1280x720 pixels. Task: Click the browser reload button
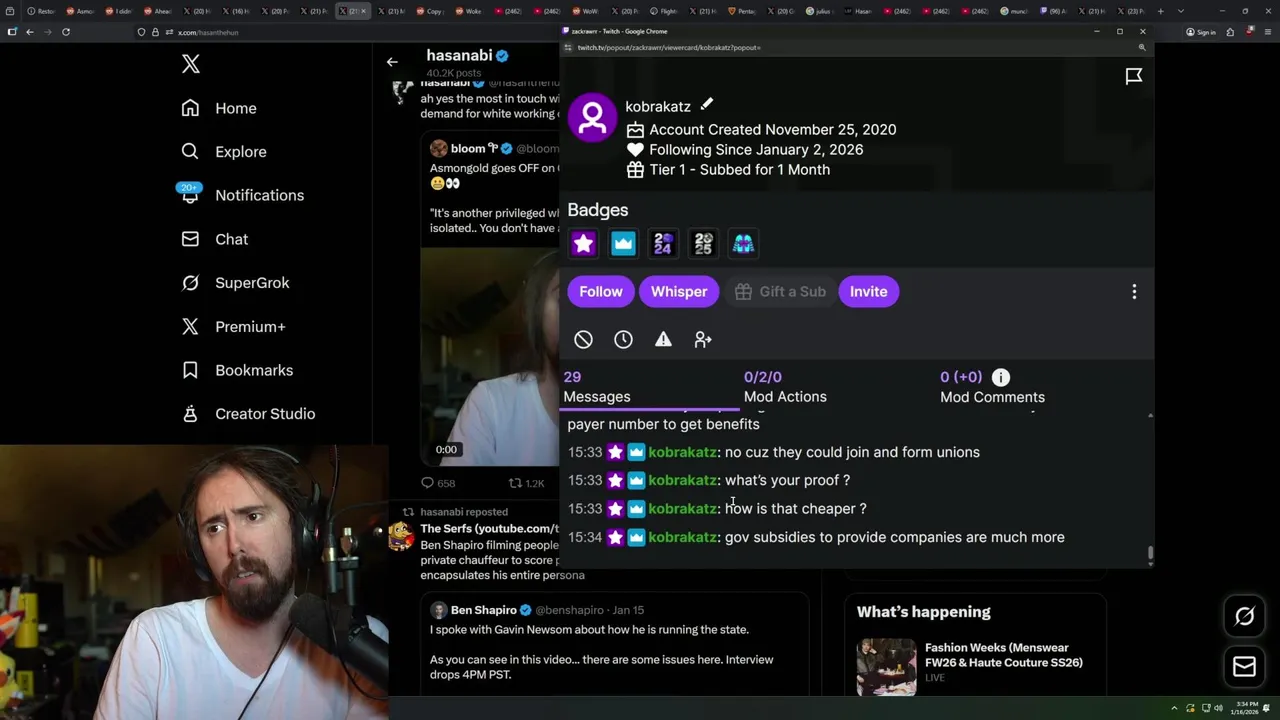point(66,32)
